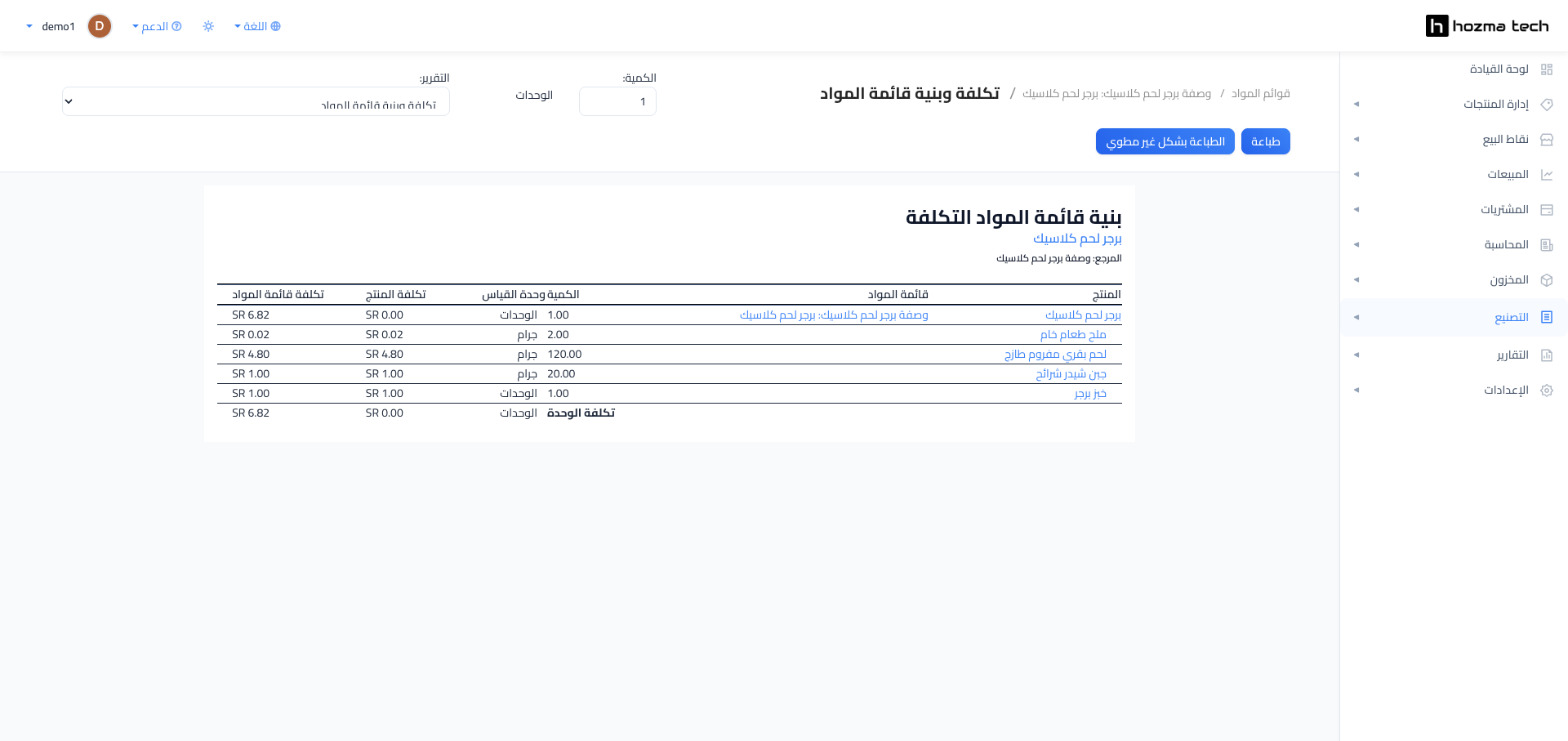
Task: Open خبز برجر product link
Action: tap(1090, 394)
